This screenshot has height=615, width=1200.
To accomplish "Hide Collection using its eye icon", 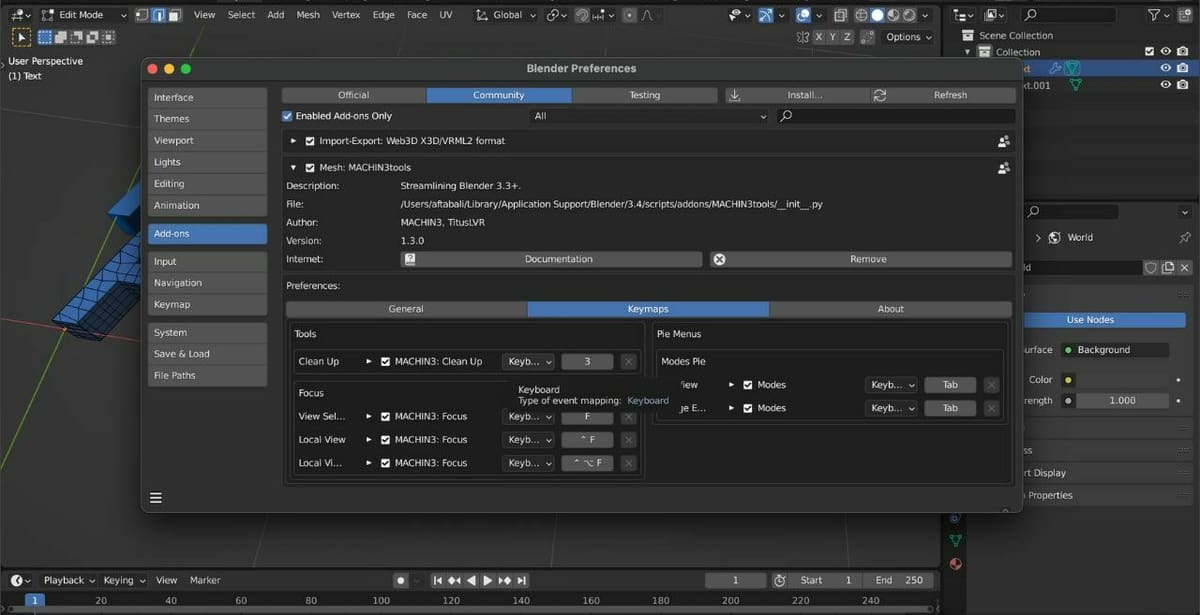I will click(1166, 52).
